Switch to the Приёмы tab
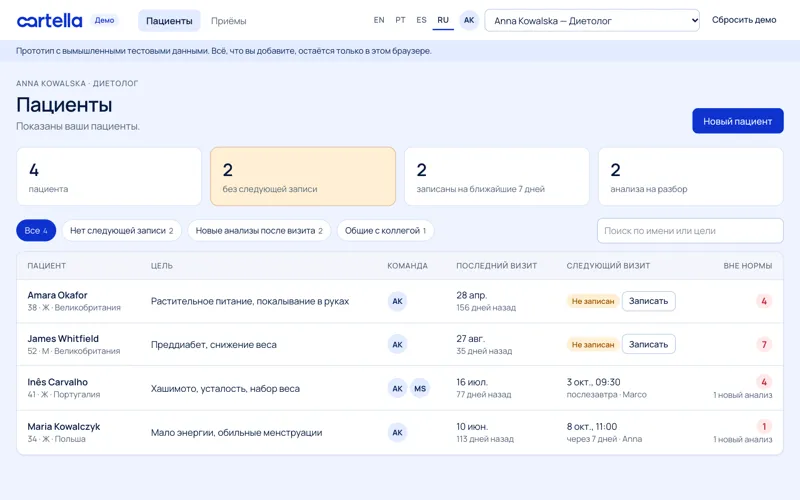This screenshot has width=800, height=500. 229,21
